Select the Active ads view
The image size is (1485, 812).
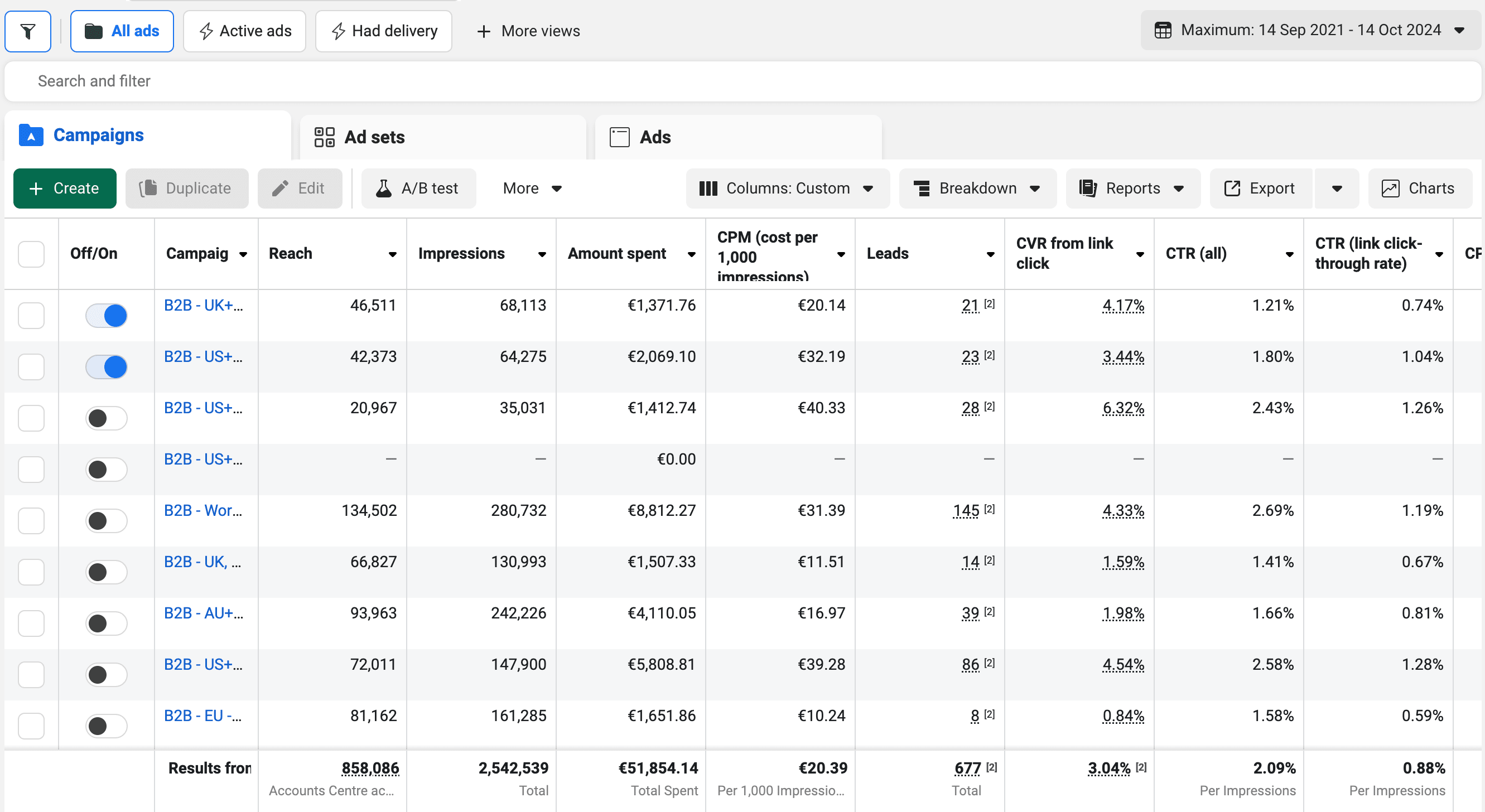[244, 31]
